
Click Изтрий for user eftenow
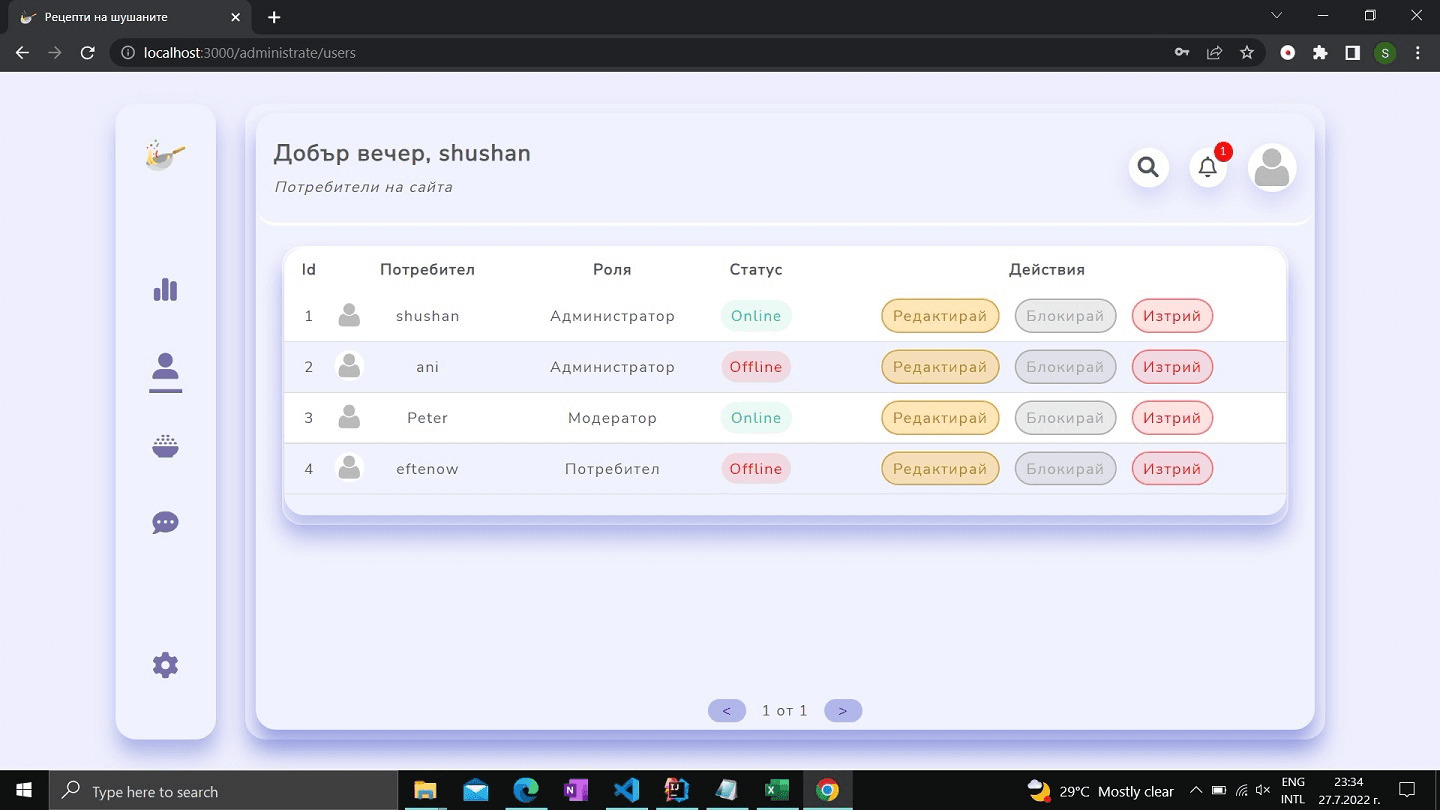click(1172, 469)
